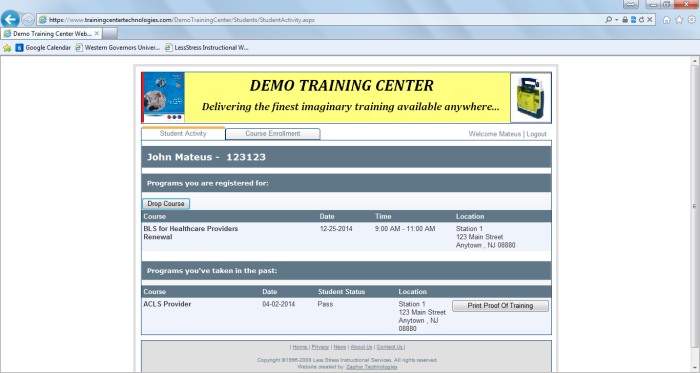Click the 12-25-2014 date cell
Image resolution: width=700 pixels, height=373 pixels.
(x=336, y=228)
